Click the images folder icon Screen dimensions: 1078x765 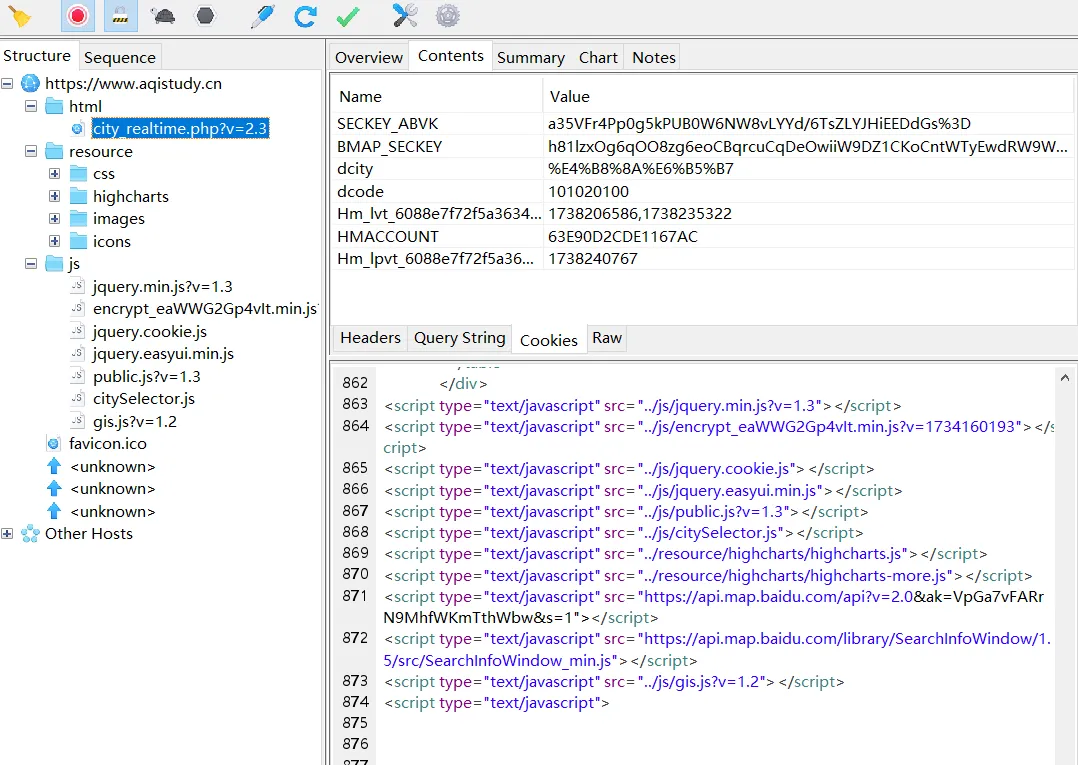(x=78, y=219)
